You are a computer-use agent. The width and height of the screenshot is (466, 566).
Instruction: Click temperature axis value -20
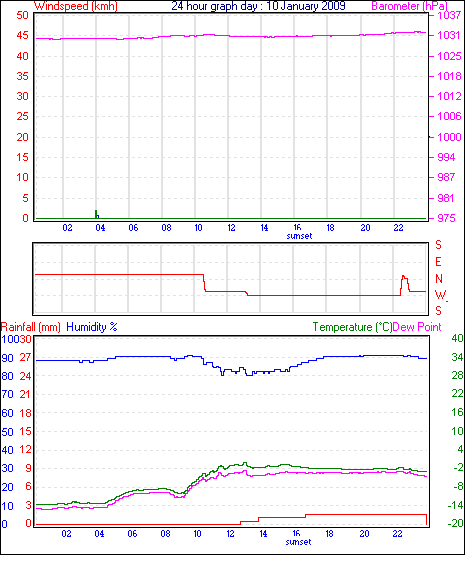tap(456, 523)
